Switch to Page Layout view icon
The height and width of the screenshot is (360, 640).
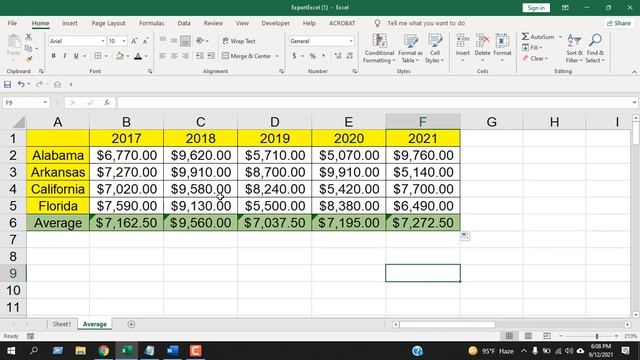tap(528, 336)
